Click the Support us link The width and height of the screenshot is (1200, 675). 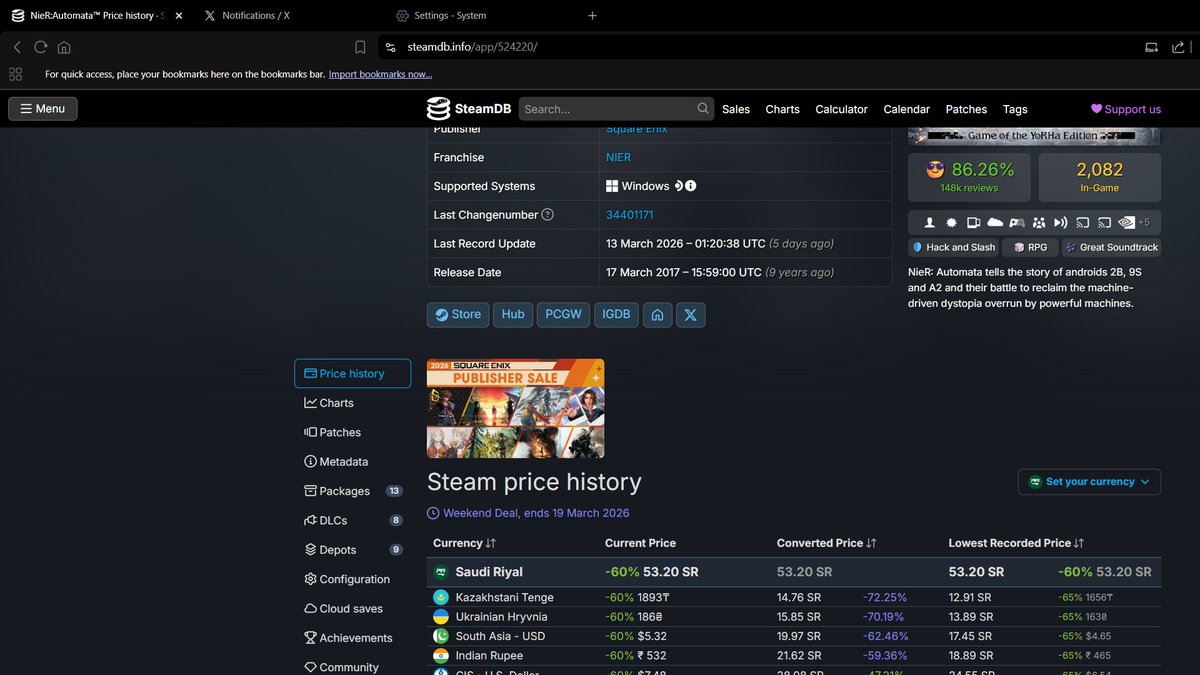(x=1126, y=109)
